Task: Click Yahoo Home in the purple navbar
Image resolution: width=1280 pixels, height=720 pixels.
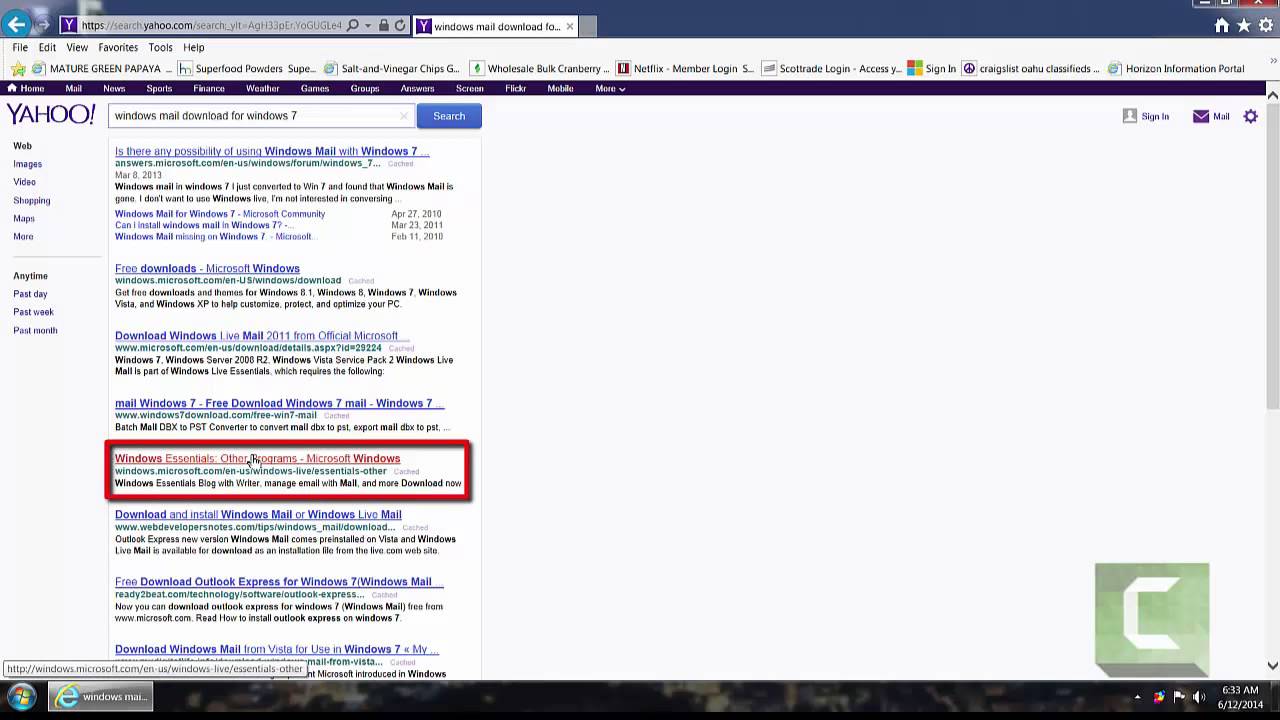Action: pos(26,88)
